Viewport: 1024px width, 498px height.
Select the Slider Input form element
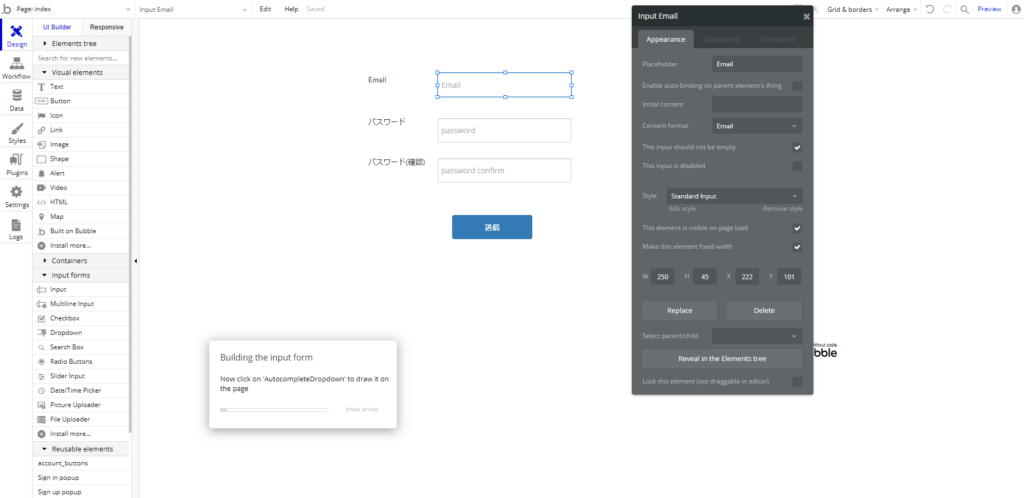[81, 376]
